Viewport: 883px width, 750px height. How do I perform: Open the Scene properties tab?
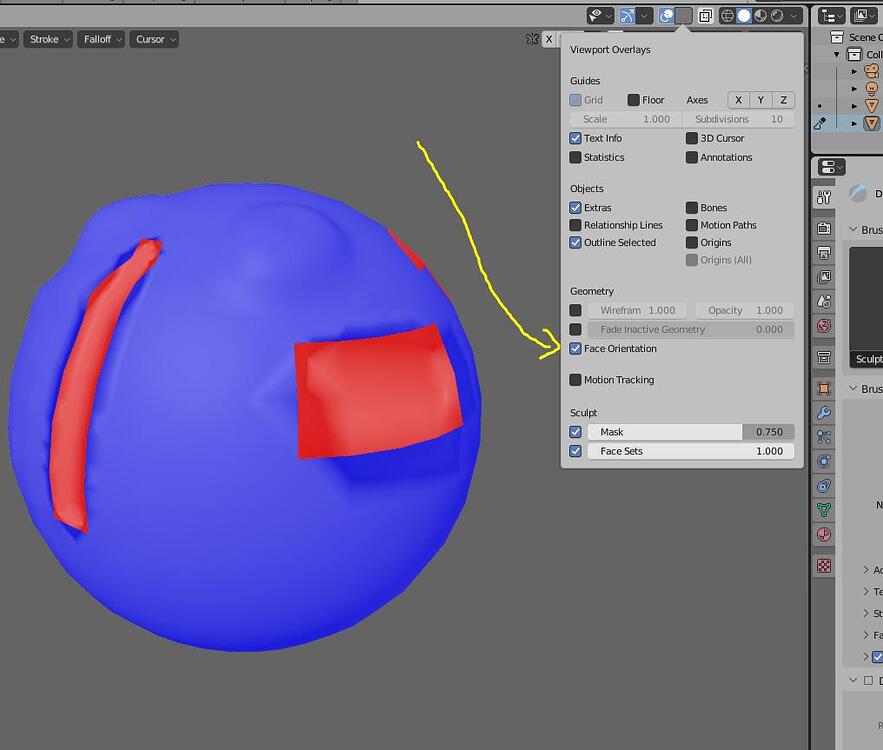[824, 301]
